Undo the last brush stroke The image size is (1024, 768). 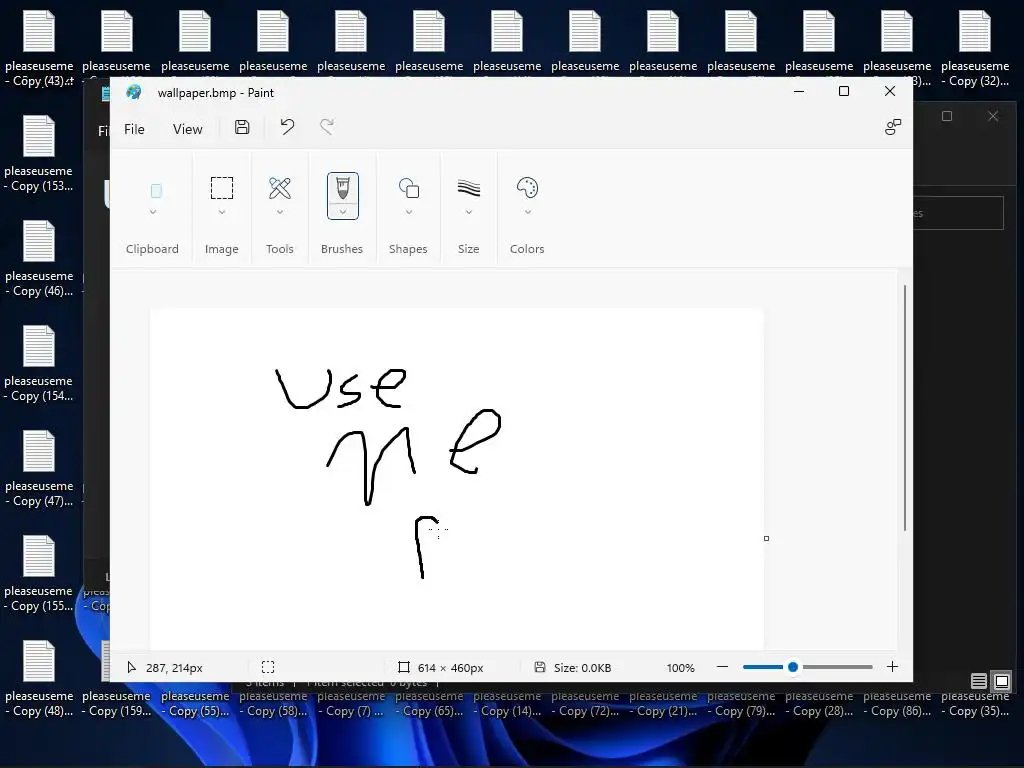tap(287, 127)
